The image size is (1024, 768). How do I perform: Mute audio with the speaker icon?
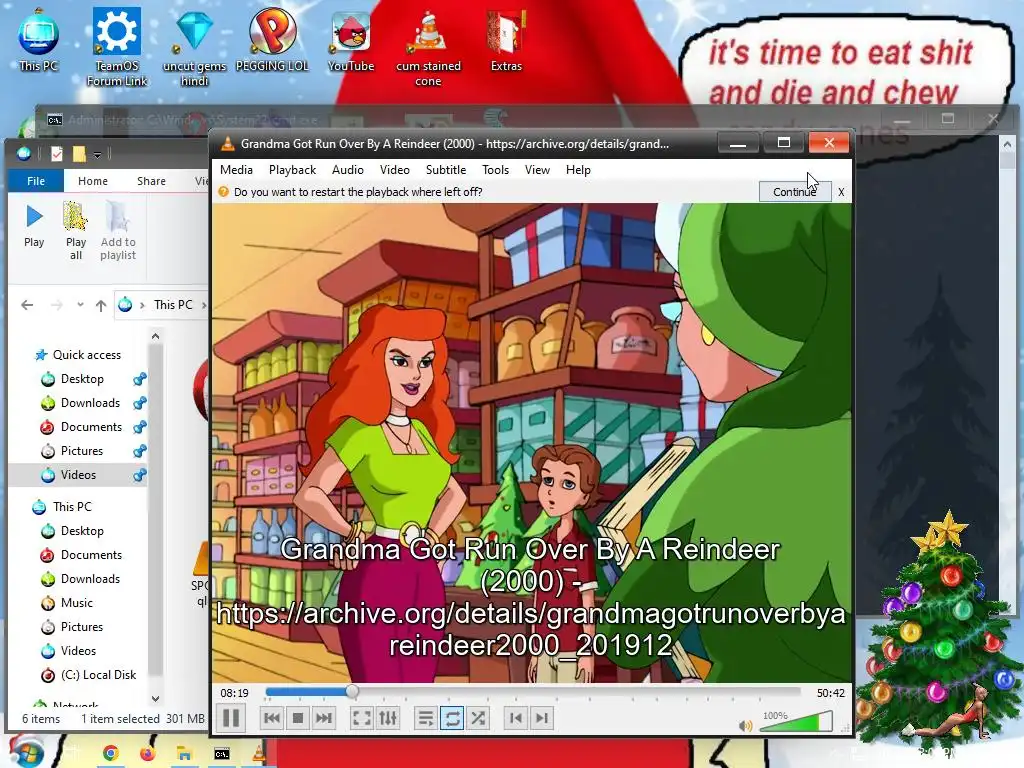[x=745, y=726]
